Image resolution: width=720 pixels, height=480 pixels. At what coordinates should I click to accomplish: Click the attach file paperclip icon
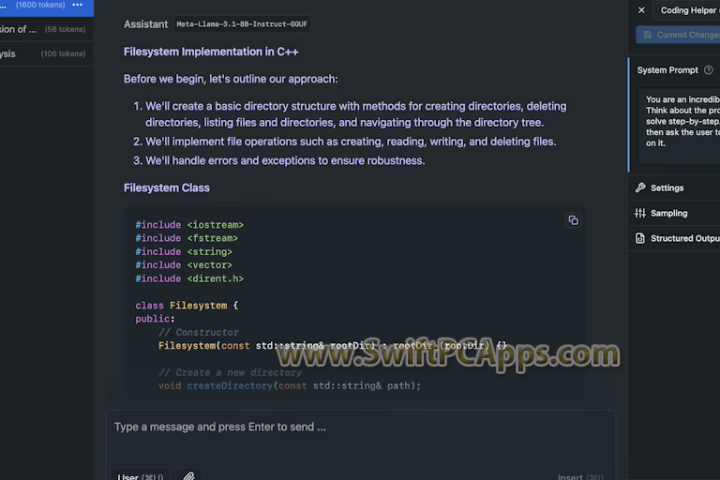[x=189, y=476]
